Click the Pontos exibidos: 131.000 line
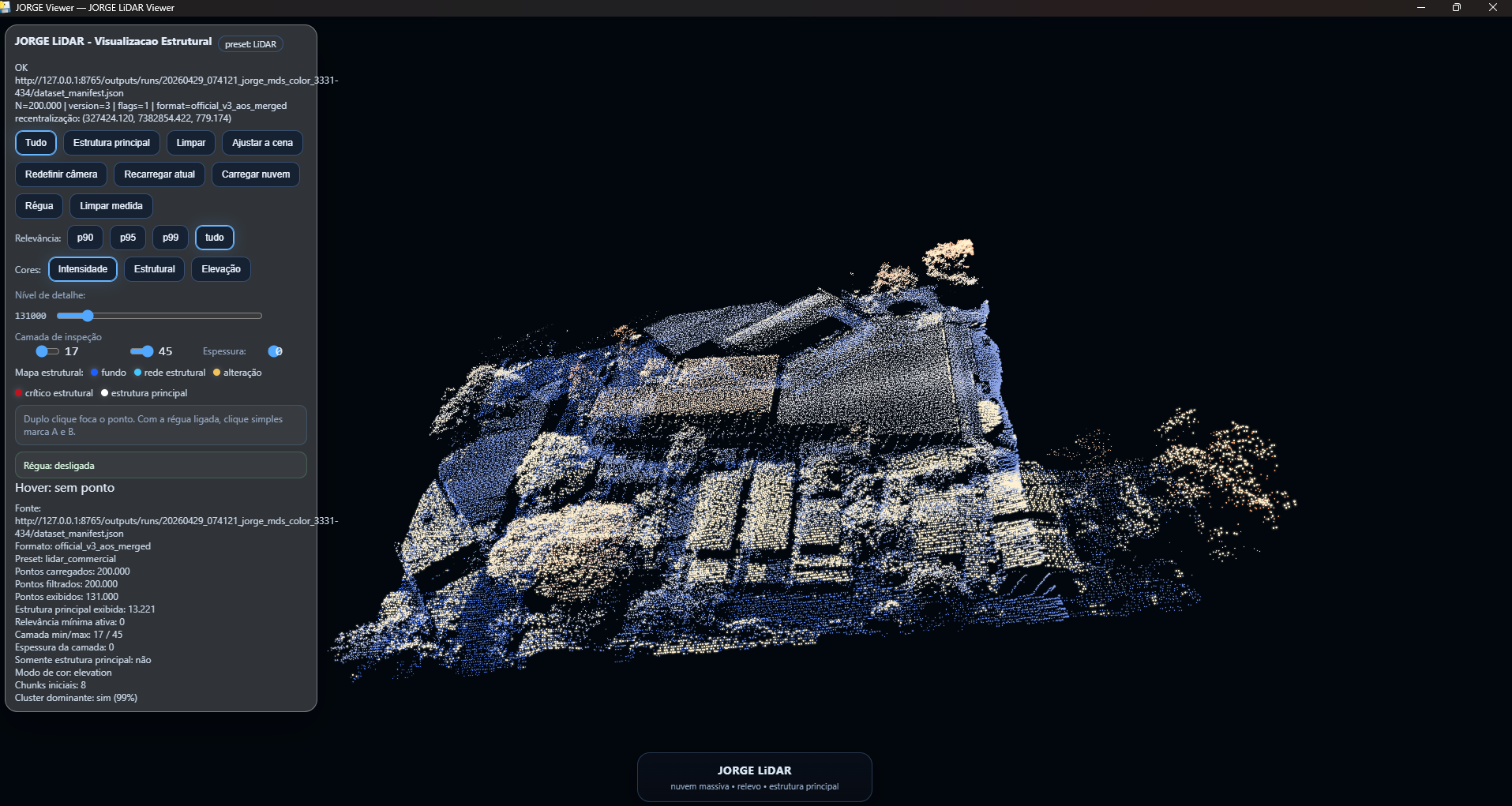The image size is (1512, 806). tap(66, 597)
